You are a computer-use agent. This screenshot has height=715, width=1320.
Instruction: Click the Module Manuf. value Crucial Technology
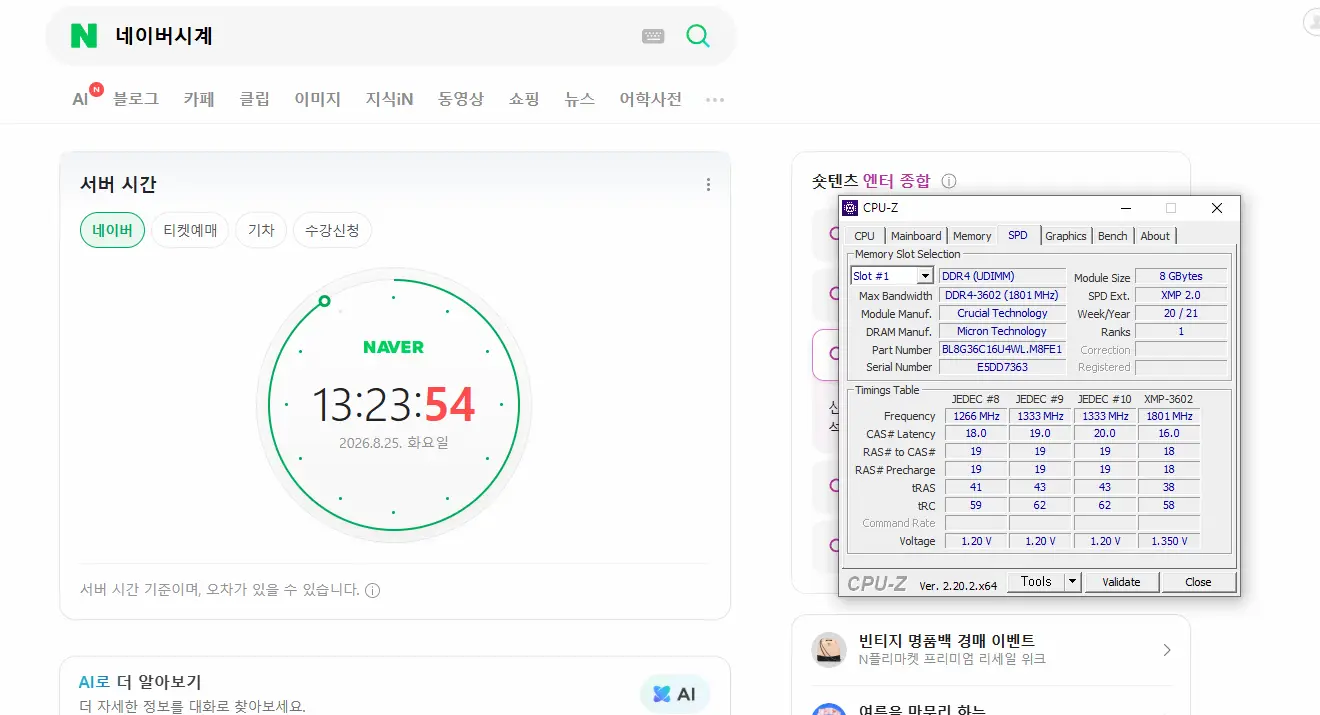1002,313
